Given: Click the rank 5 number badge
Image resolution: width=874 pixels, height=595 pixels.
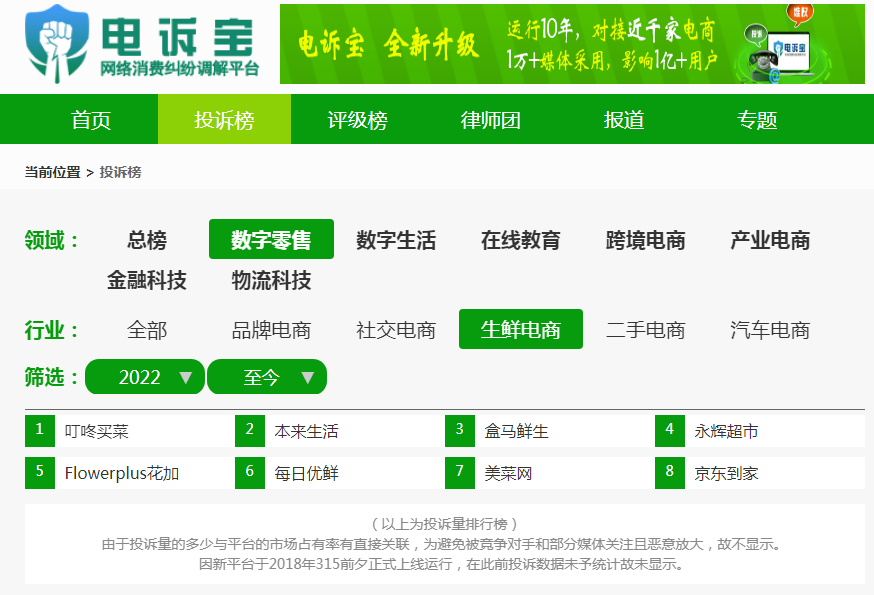Looking at the screenshot, I should point(40,473).
